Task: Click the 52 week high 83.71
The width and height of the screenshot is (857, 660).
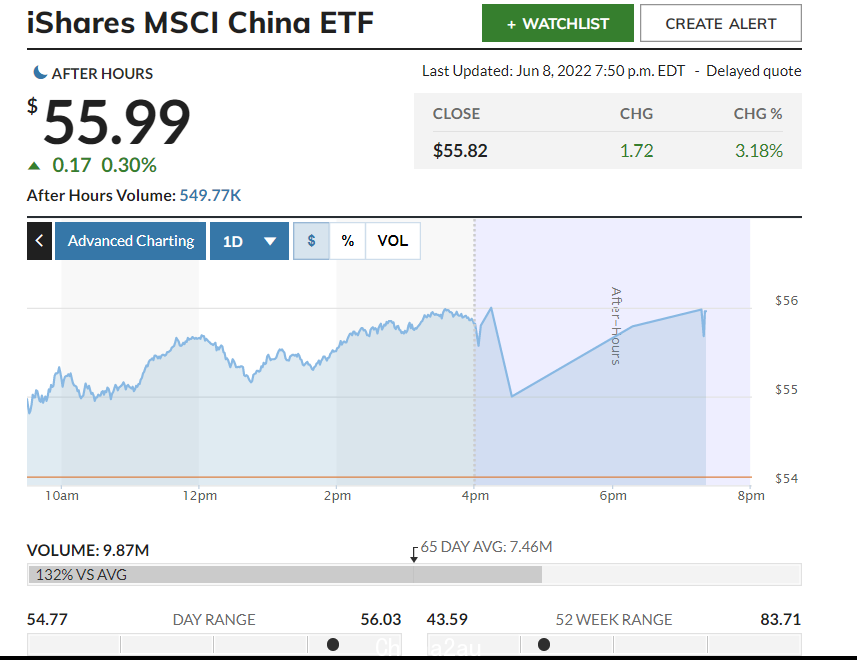Action: (x=780, y=620)
